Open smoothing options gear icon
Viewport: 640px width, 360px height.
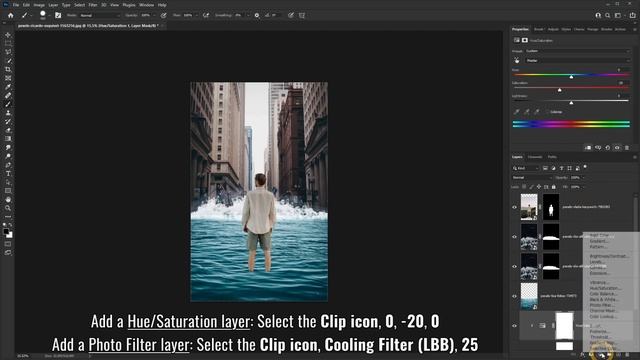(x=257, y=16)
